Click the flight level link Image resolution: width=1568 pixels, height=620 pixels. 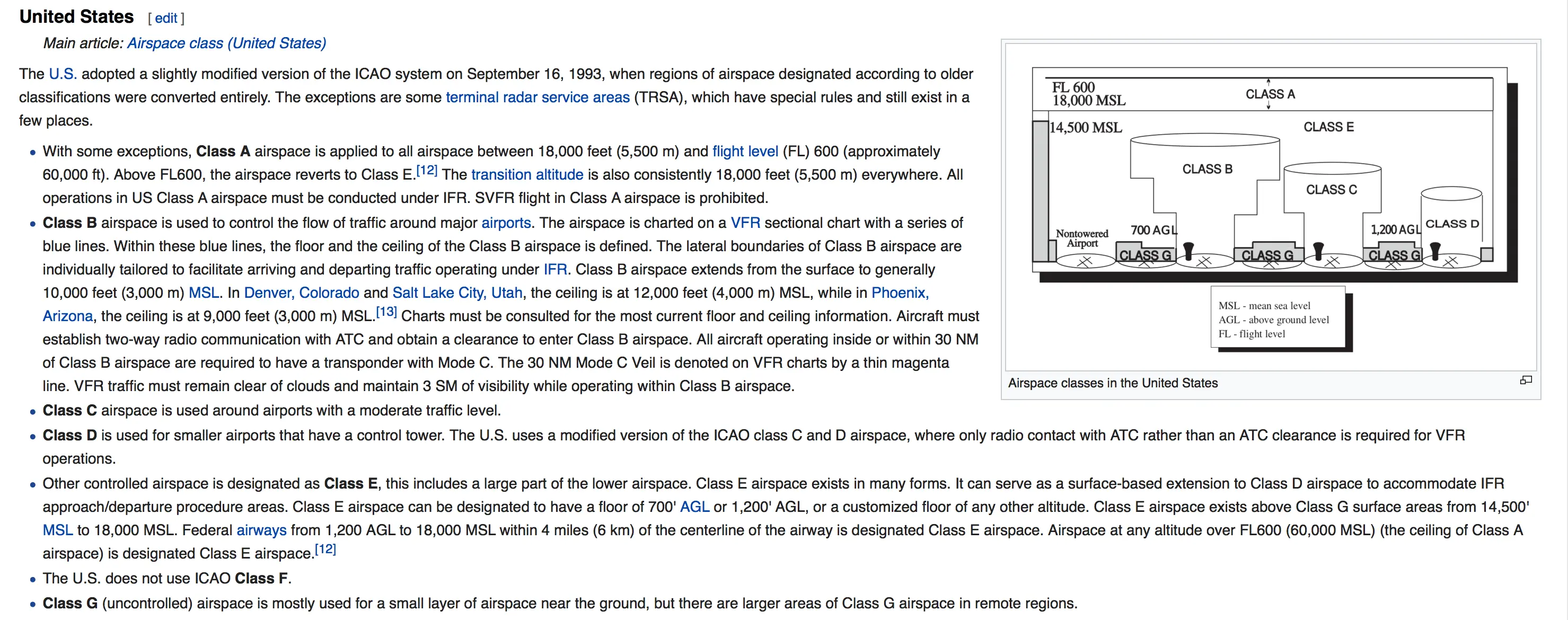point(745,152)
